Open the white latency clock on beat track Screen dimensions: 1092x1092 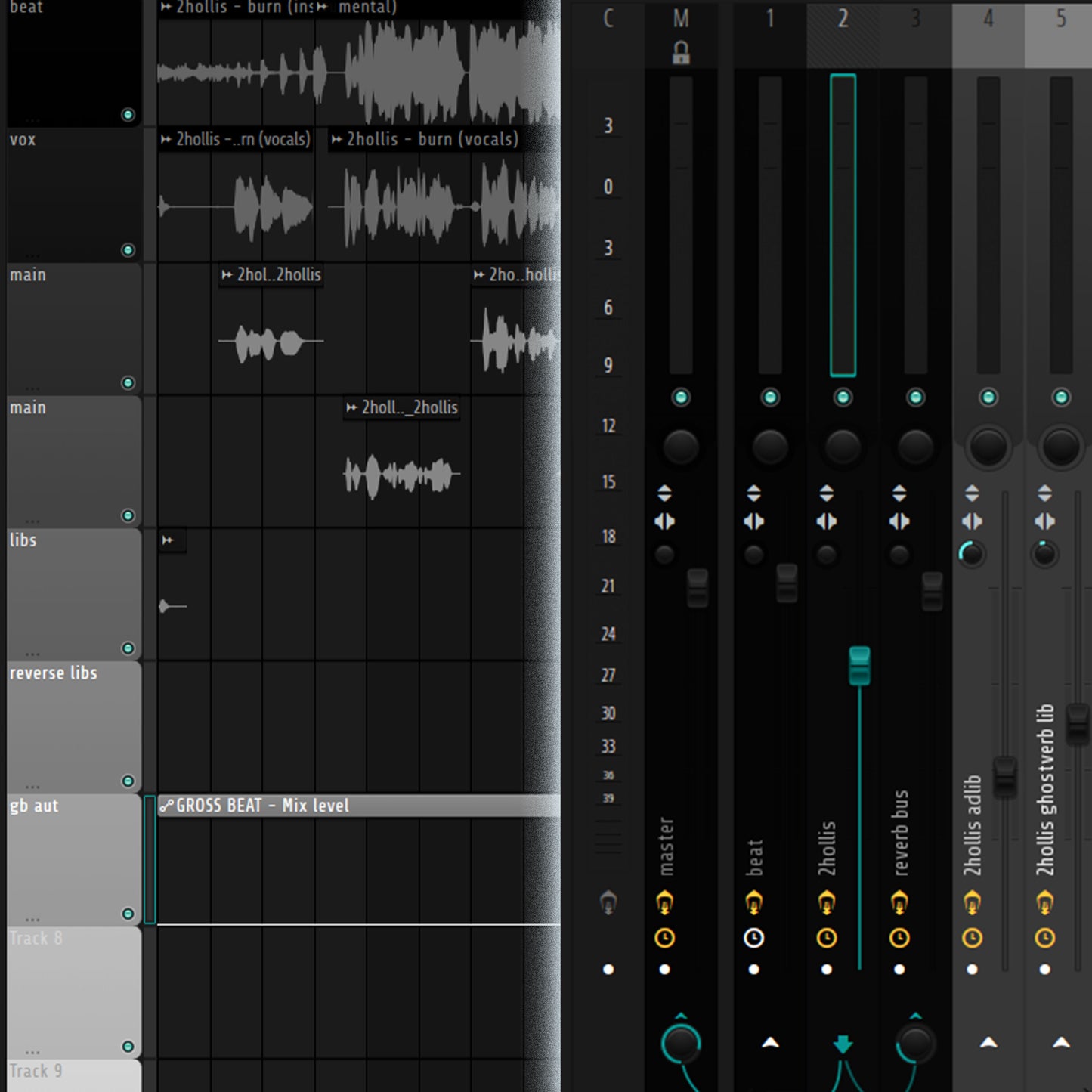coord(753,938)
